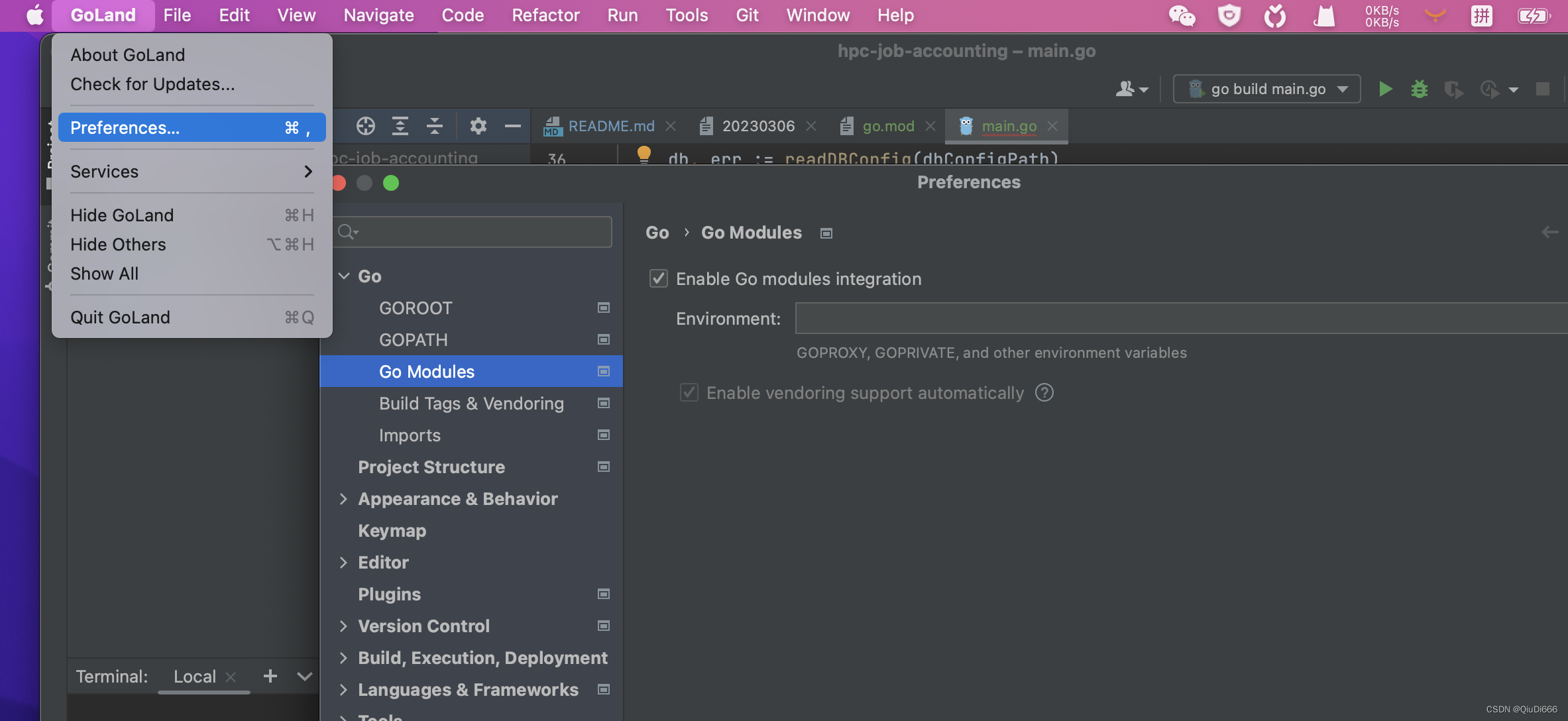The height and width of the screenshot is (721, 1568).
Task: Click the Select Opened File crosshair icon
Action: tap(365, 126)
